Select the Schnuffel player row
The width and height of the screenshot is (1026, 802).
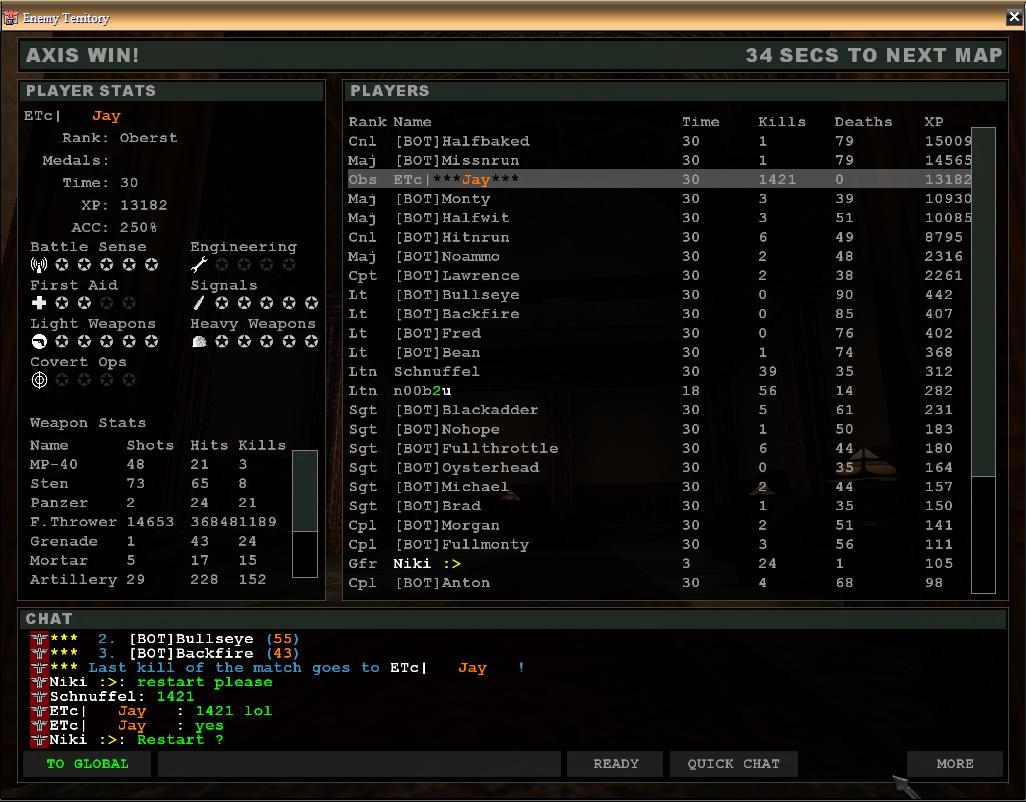point(436,371)
